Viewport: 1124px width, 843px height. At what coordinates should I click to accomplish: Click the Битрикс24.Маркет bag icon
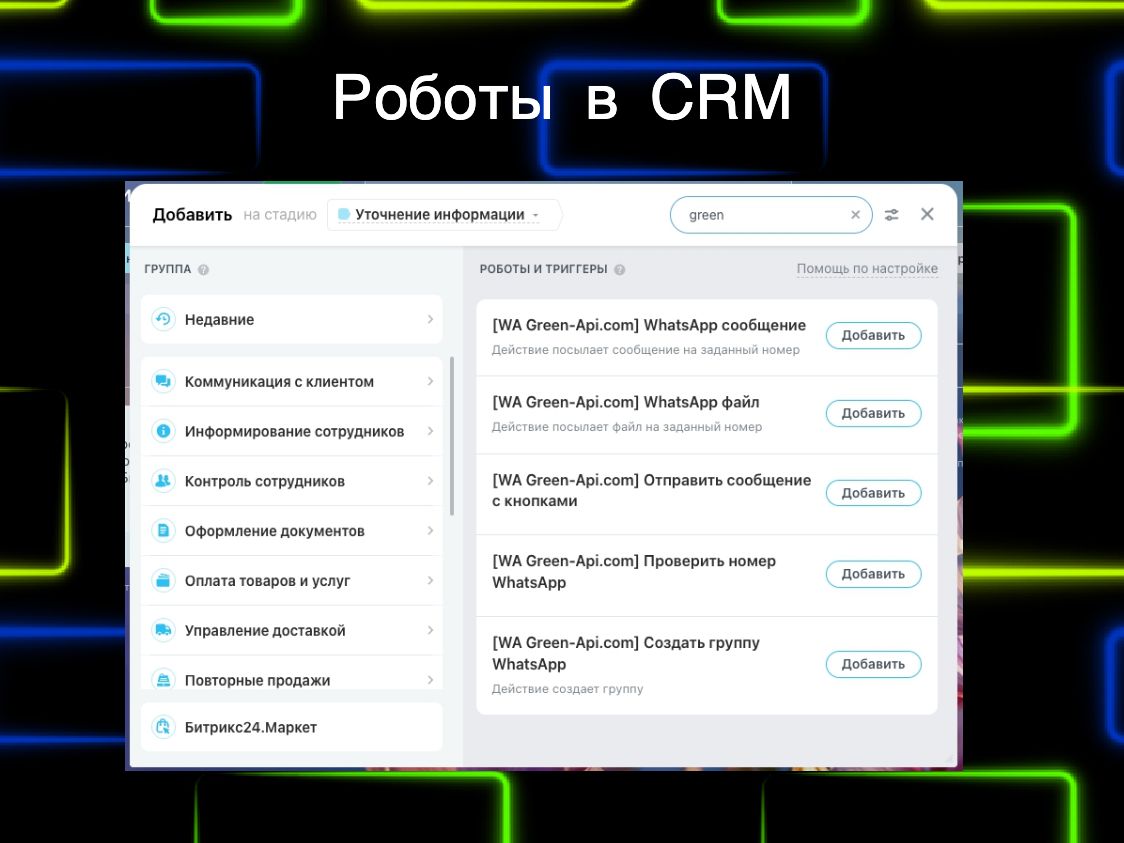[x=163, y=727]
